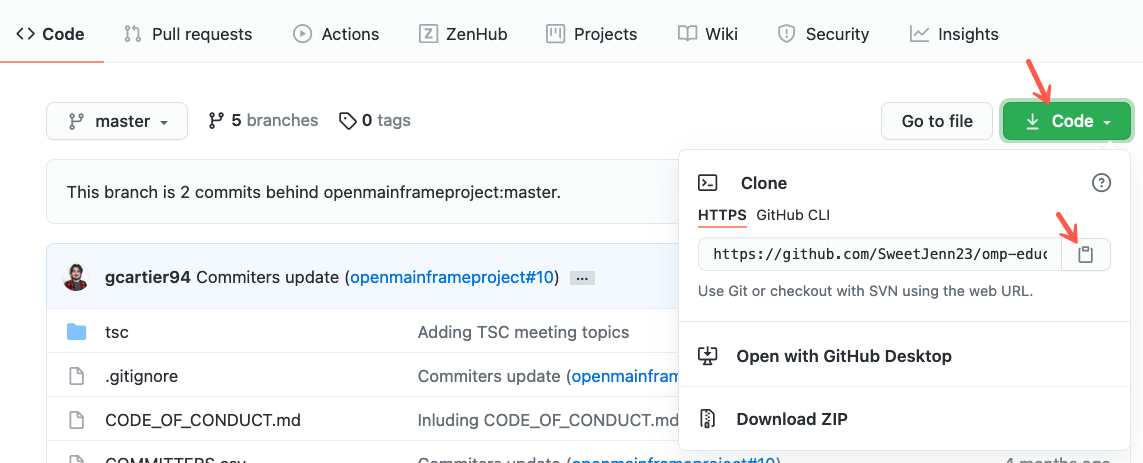This screenshot has width=1143, height=463.
Task: Switch to the Actions tab
Action: pos(336,34)
